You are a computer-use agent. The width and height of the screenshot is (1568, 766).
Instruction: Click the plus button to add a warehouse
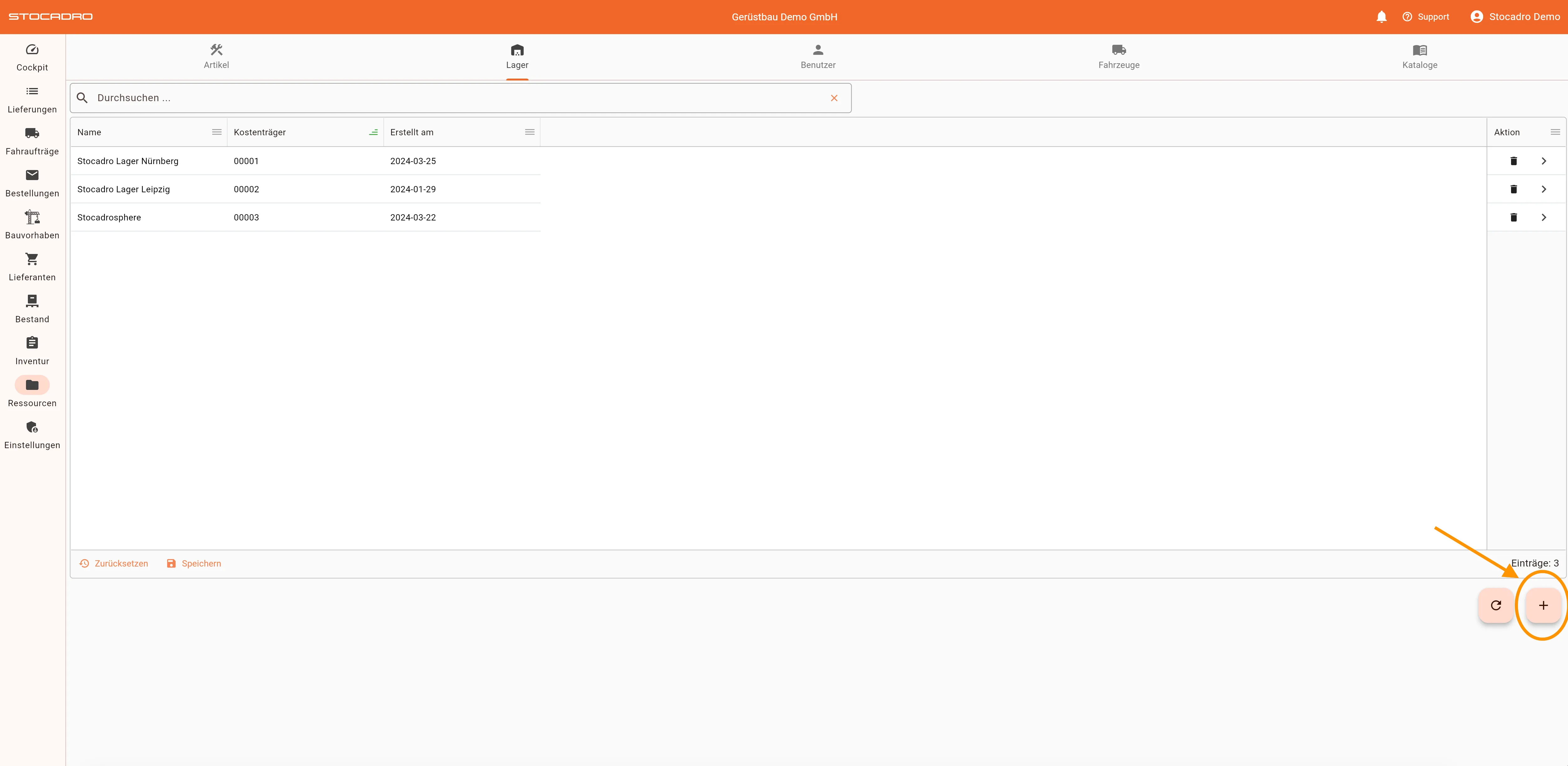[x=1542, y=605]
